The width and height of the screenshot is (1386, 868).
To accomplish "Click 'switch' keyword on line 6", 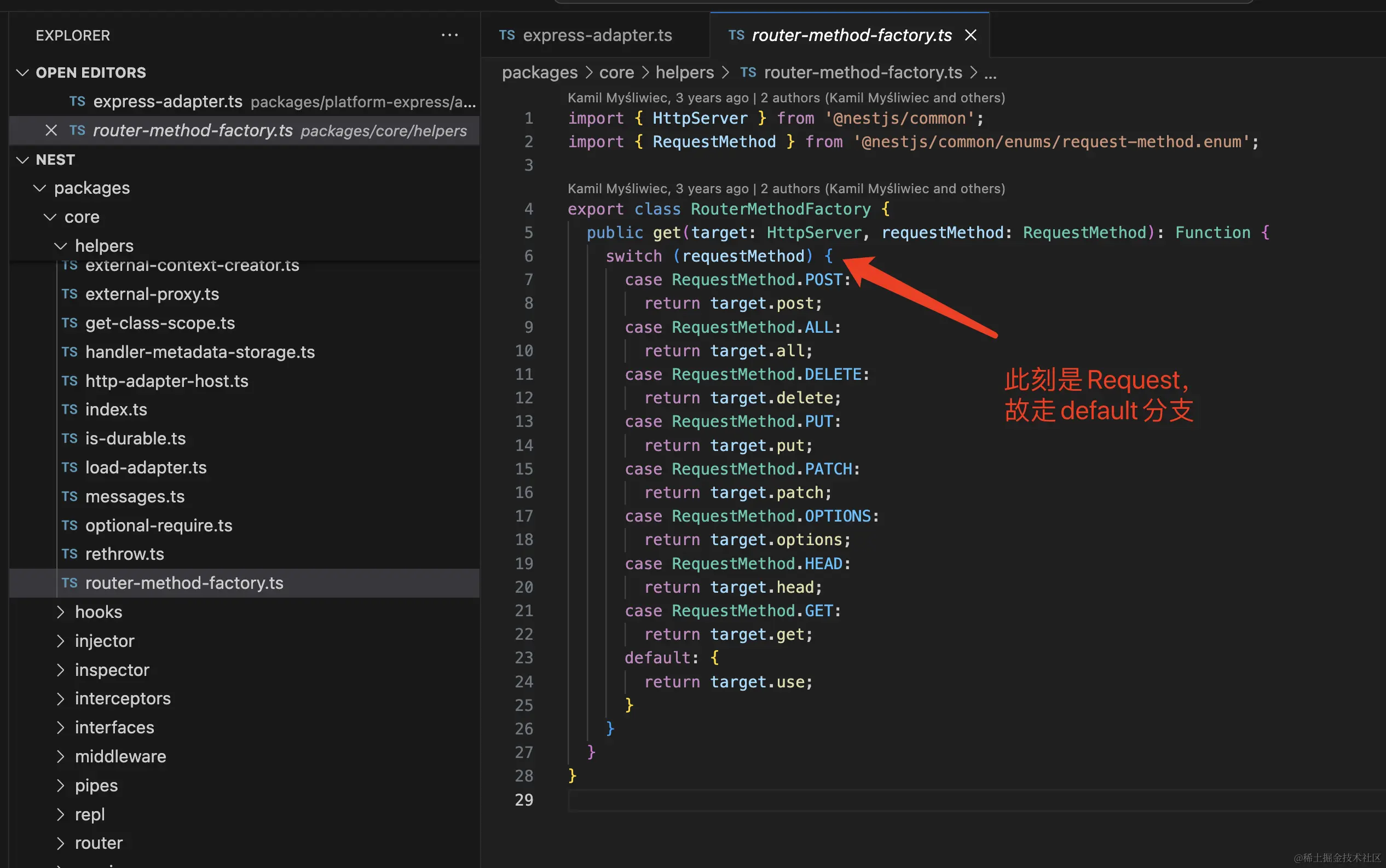I will click(634, 257).
